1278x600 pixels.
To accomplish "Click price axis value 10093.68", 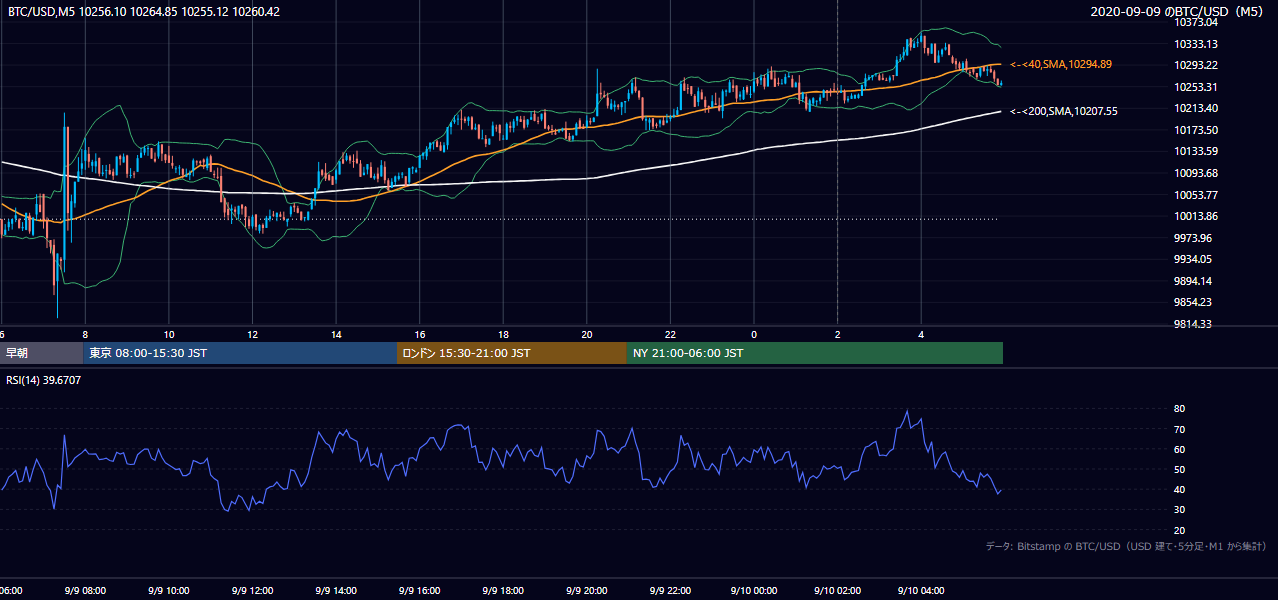I will (1196, 173).
